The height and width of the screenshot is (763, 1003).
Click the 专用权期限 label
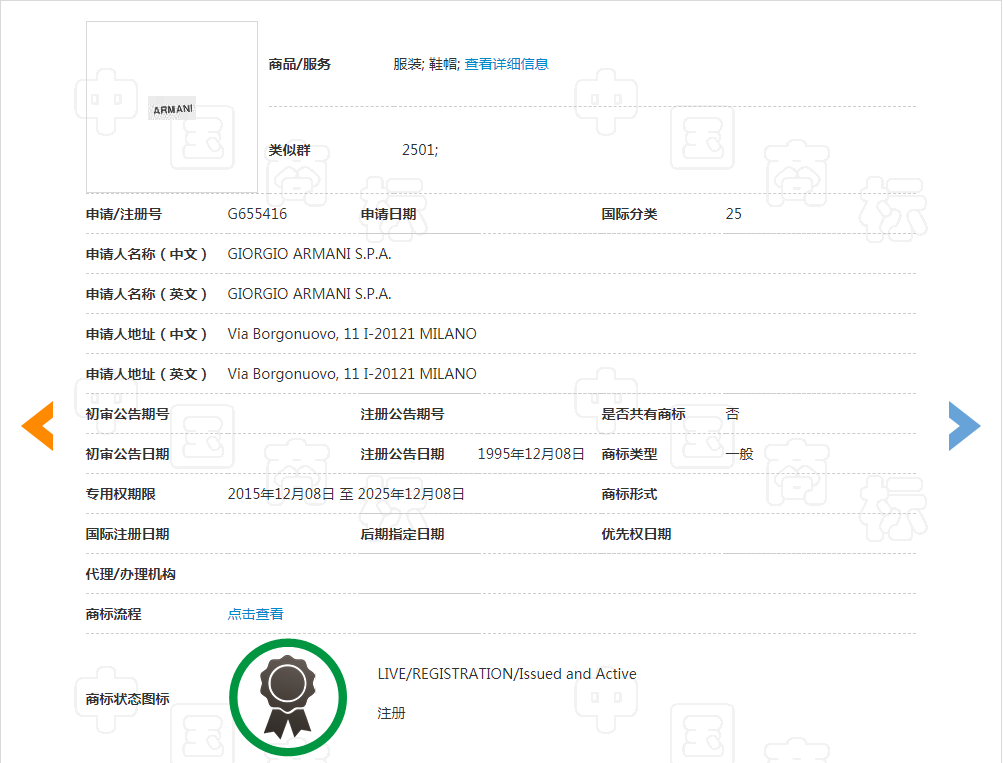tap(120, 494)
